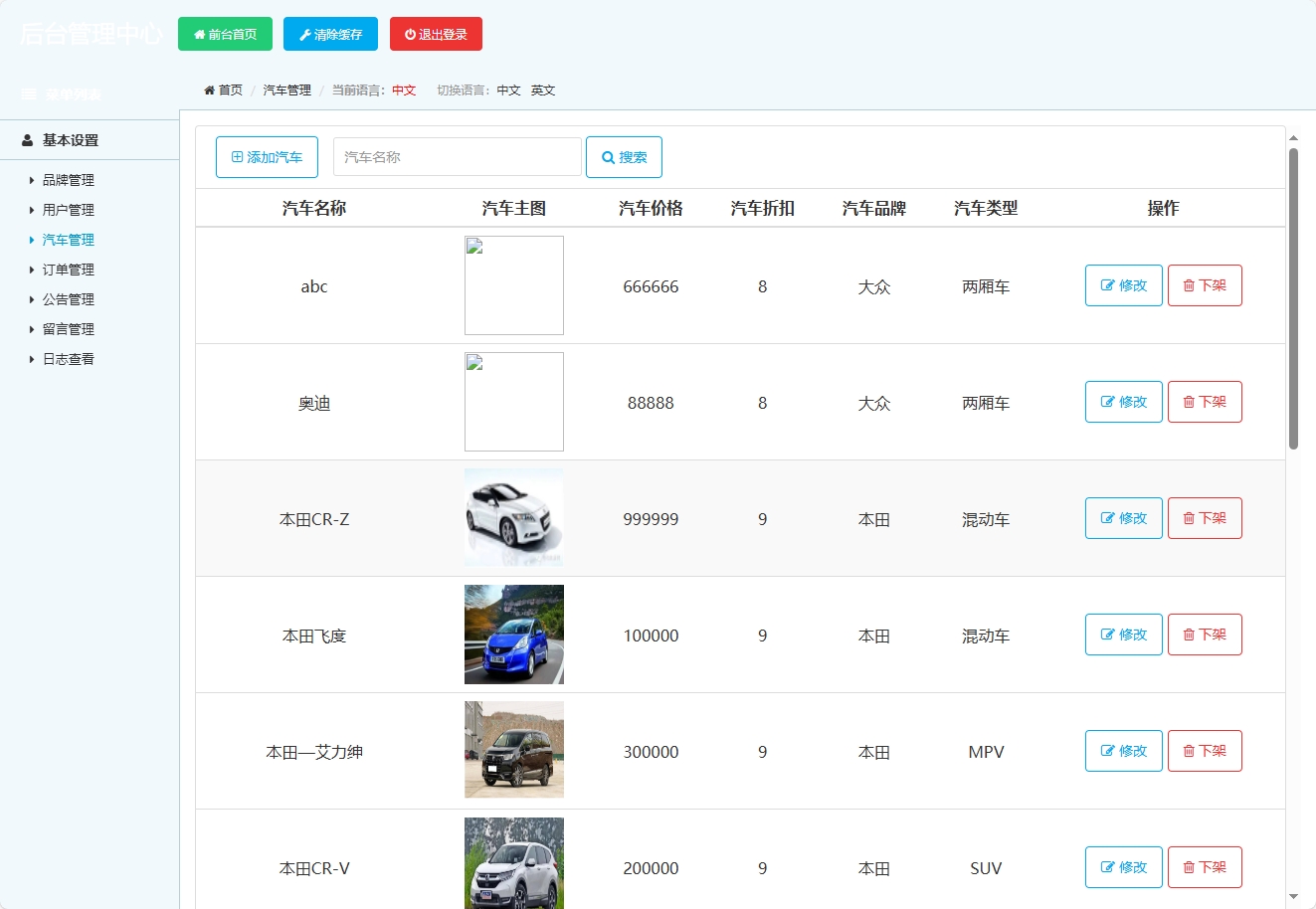Click the home icon in the breadcrumb
Image resolution: width=1316 pixels, height=909 pixels.
210,90
